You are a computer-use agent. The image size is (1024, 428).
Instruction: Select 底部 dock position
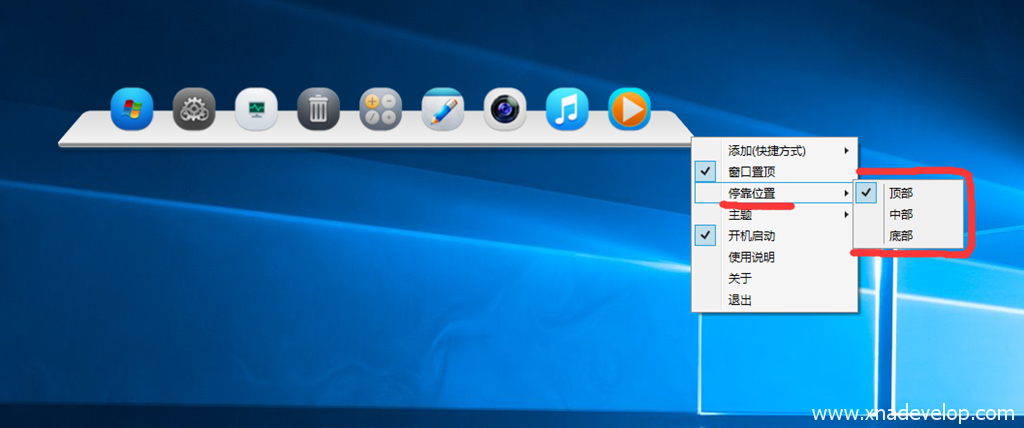pyautogui.click(x=900, y=236)
